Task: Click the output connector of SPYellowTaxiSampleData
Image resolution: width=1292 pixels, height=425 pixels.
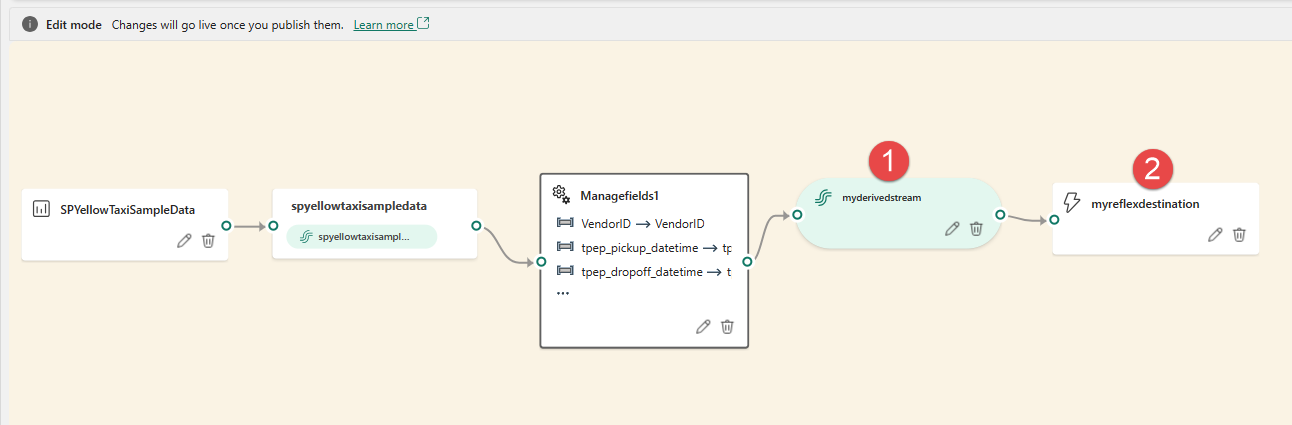Action: pyautogui.click(x=227, y=226)
